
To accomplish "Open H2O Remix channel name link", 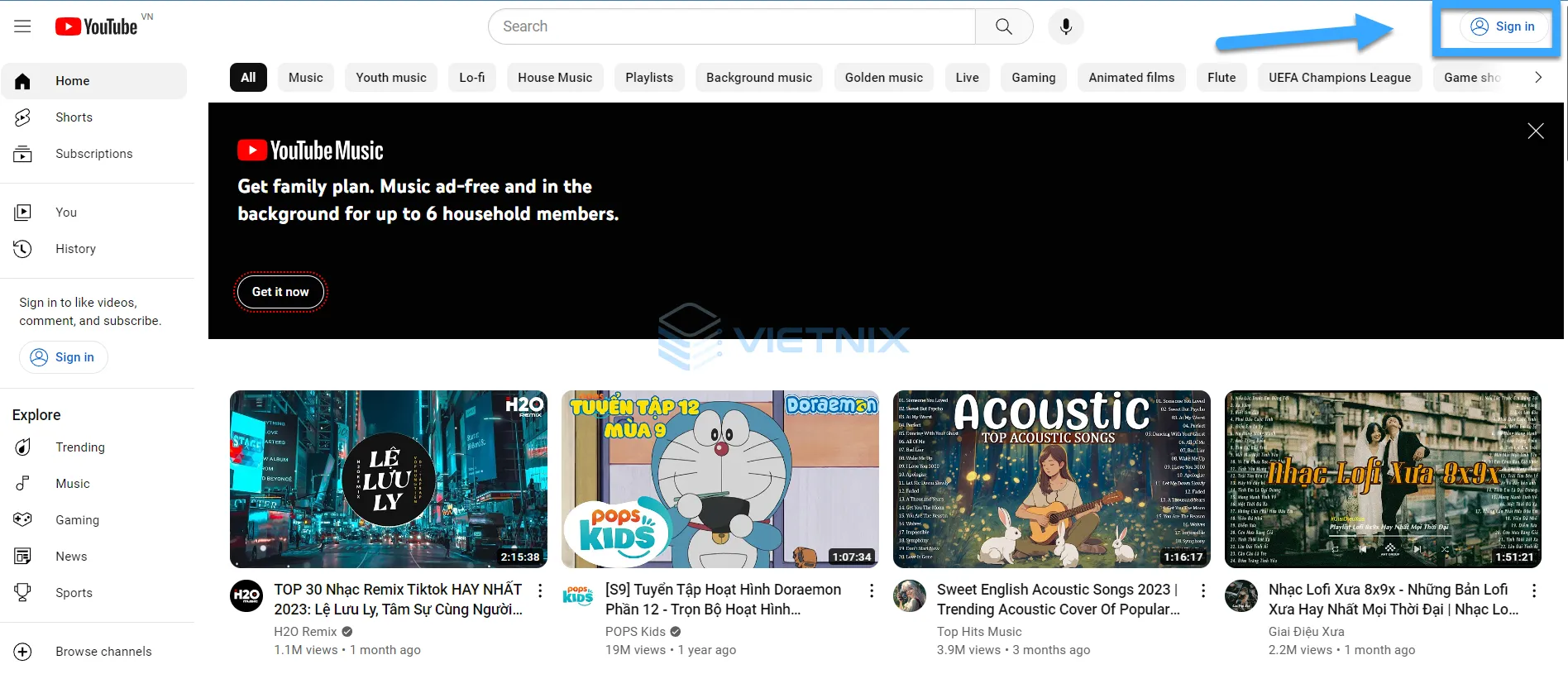I will pyautogui.click(x=305, y=632).
